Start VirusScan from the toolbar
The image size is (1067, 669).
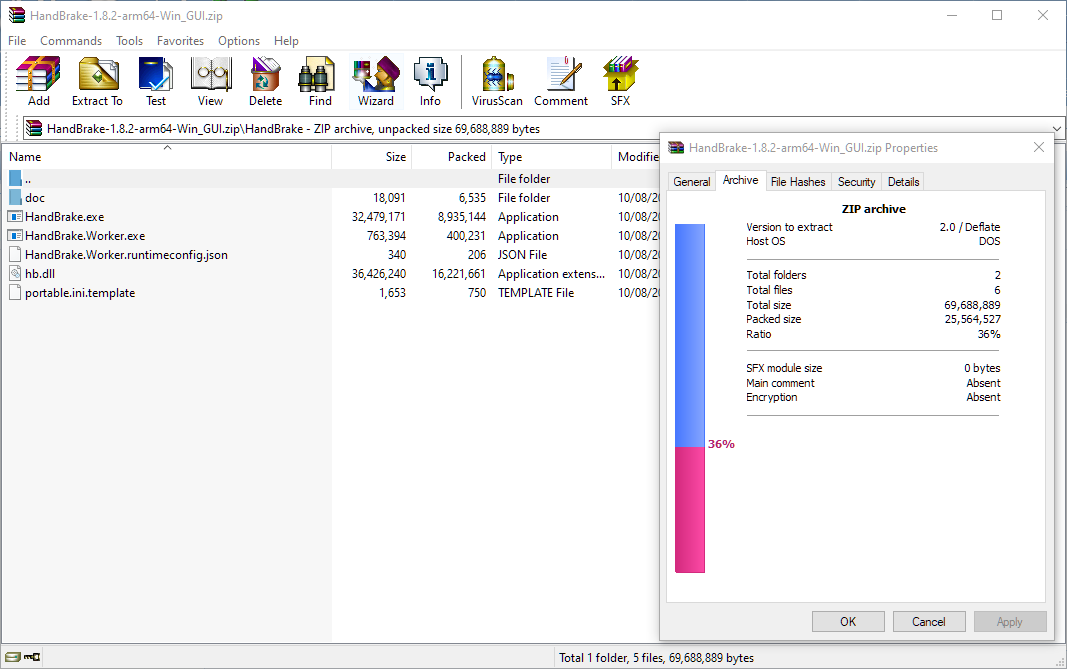pos(497,81)
